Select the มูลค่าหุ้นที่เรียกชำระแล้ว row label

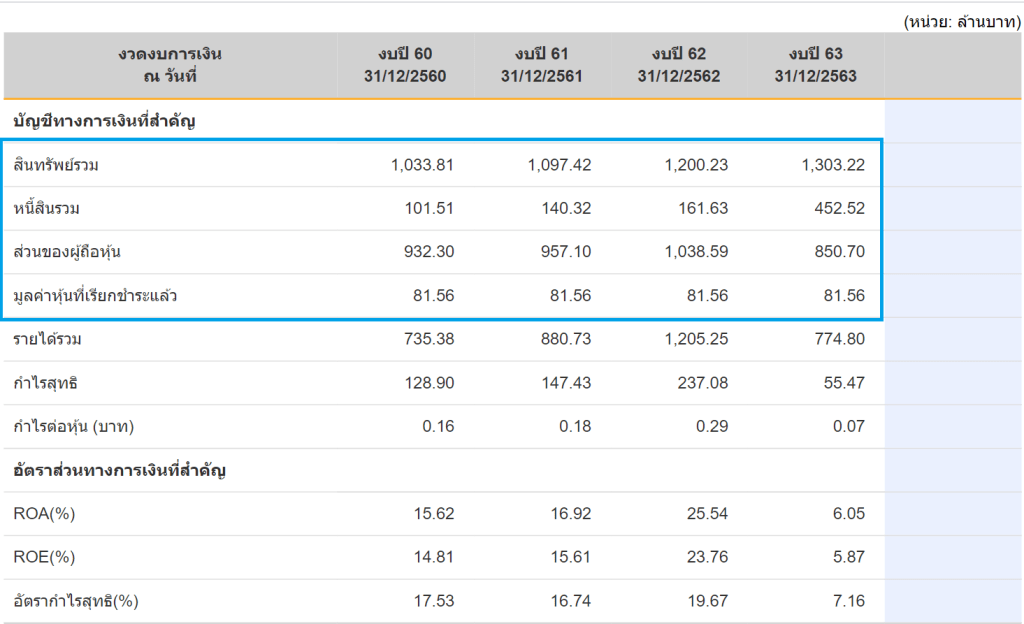(x=96, y=296)
